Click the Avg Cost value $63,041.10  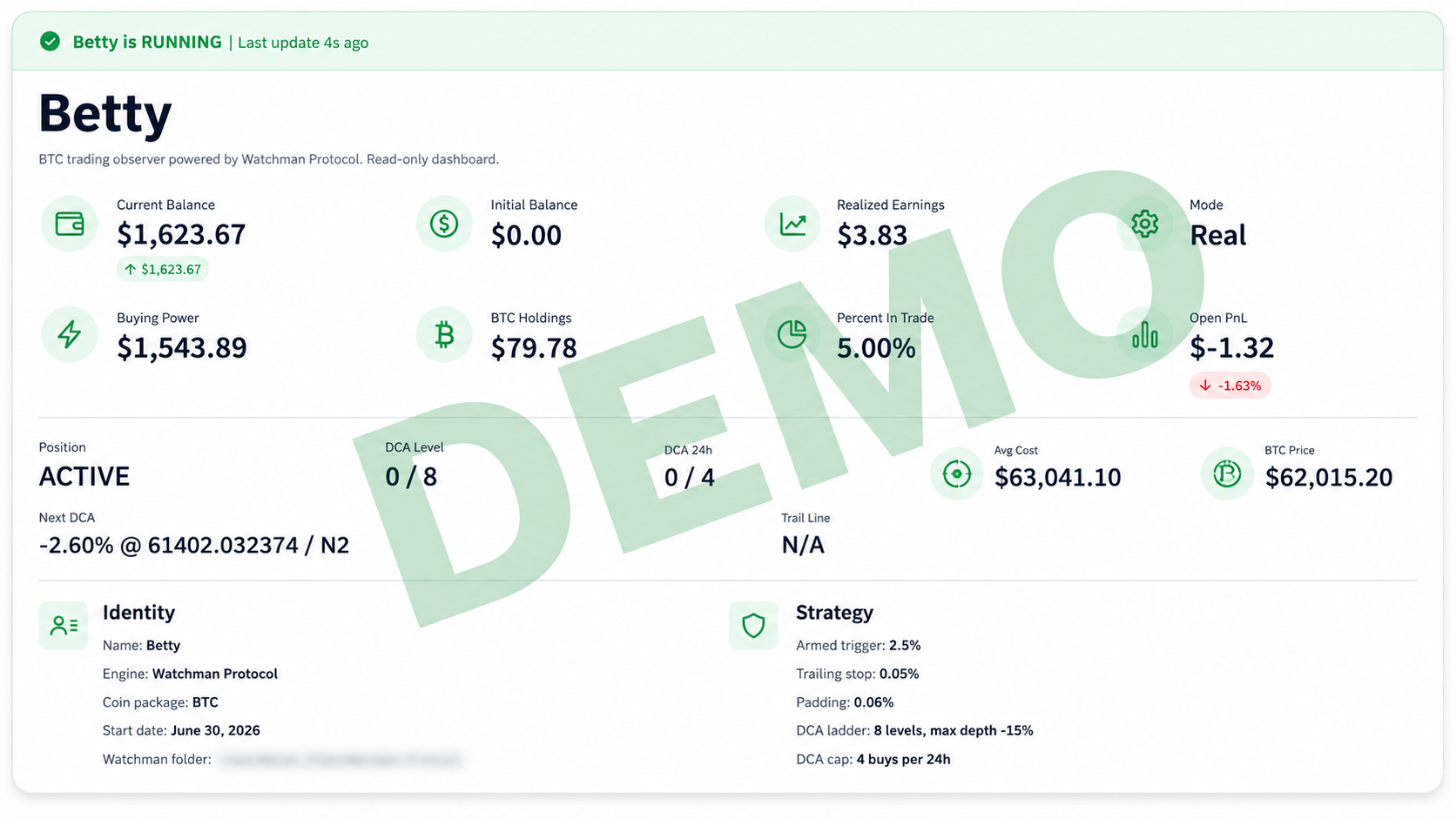click(1058, 478)
